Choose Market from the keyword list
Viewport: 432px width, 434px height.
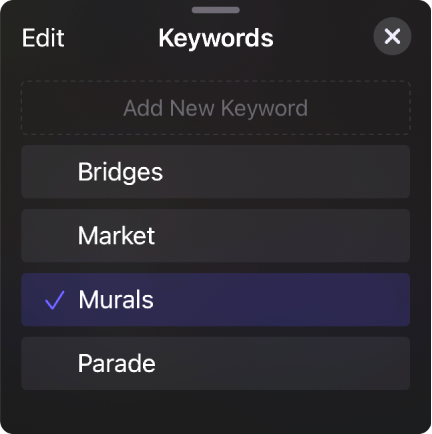[x=216, y=236]
